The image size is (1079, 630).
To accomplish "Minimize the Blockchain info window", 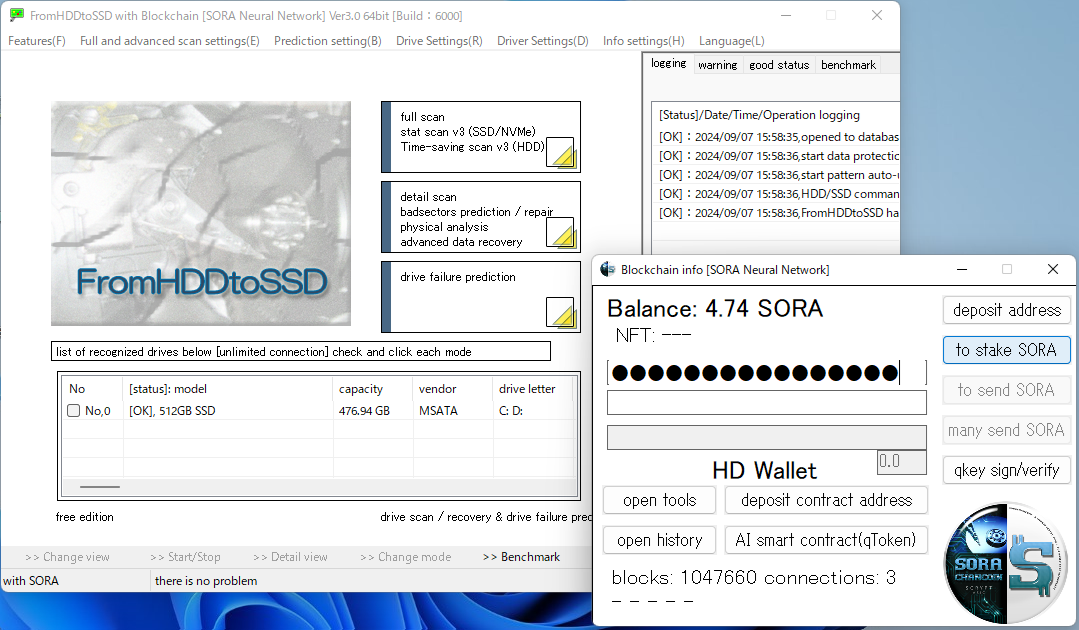I will [962, 270].
